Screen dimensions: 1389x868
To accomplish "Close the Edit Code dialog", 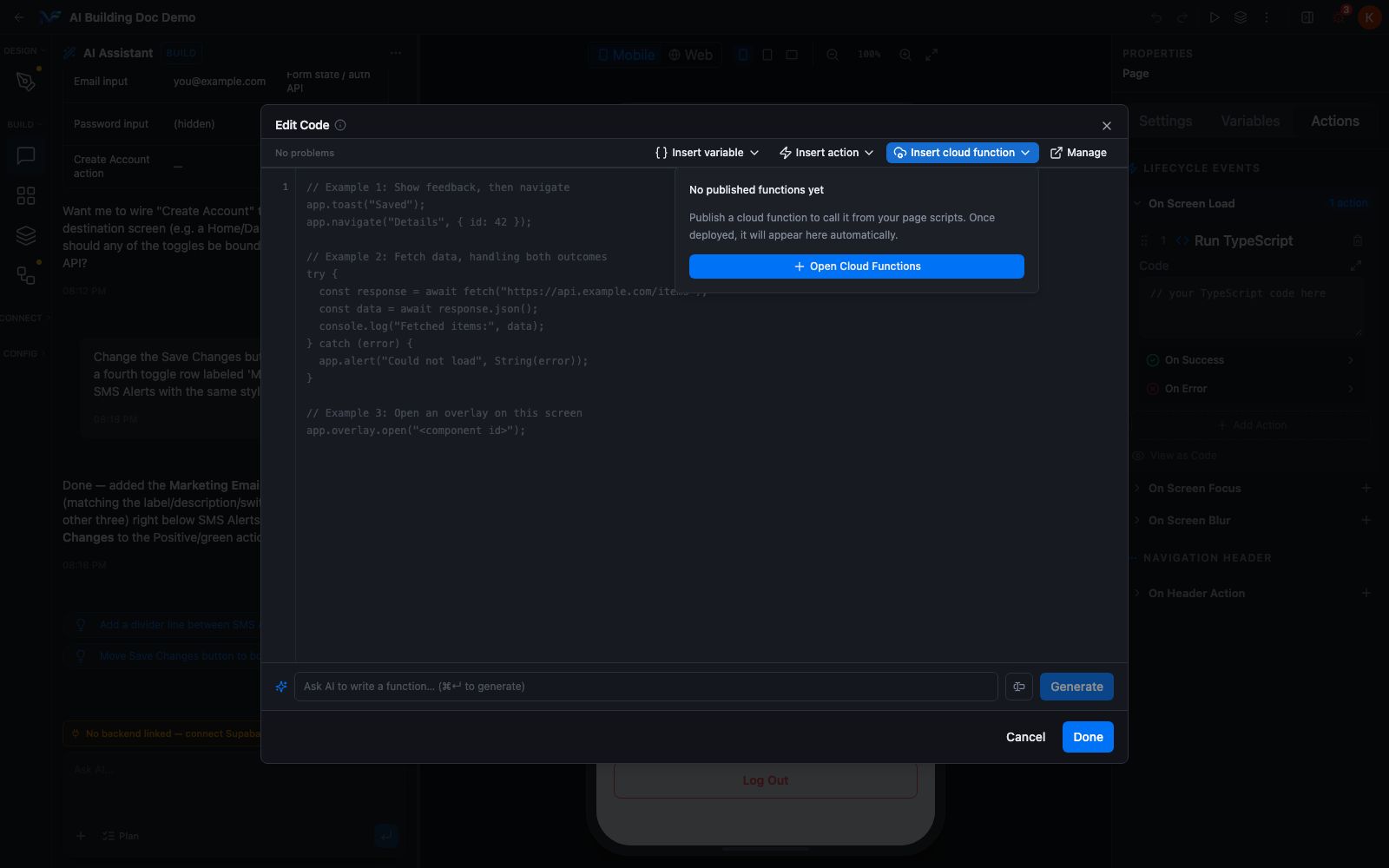I will [1106, 126].
